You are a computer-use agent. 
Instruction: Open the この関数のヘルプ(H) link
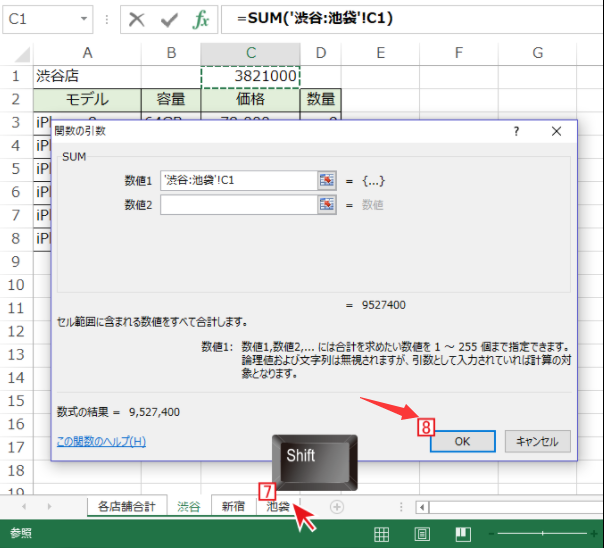point(101,441)
